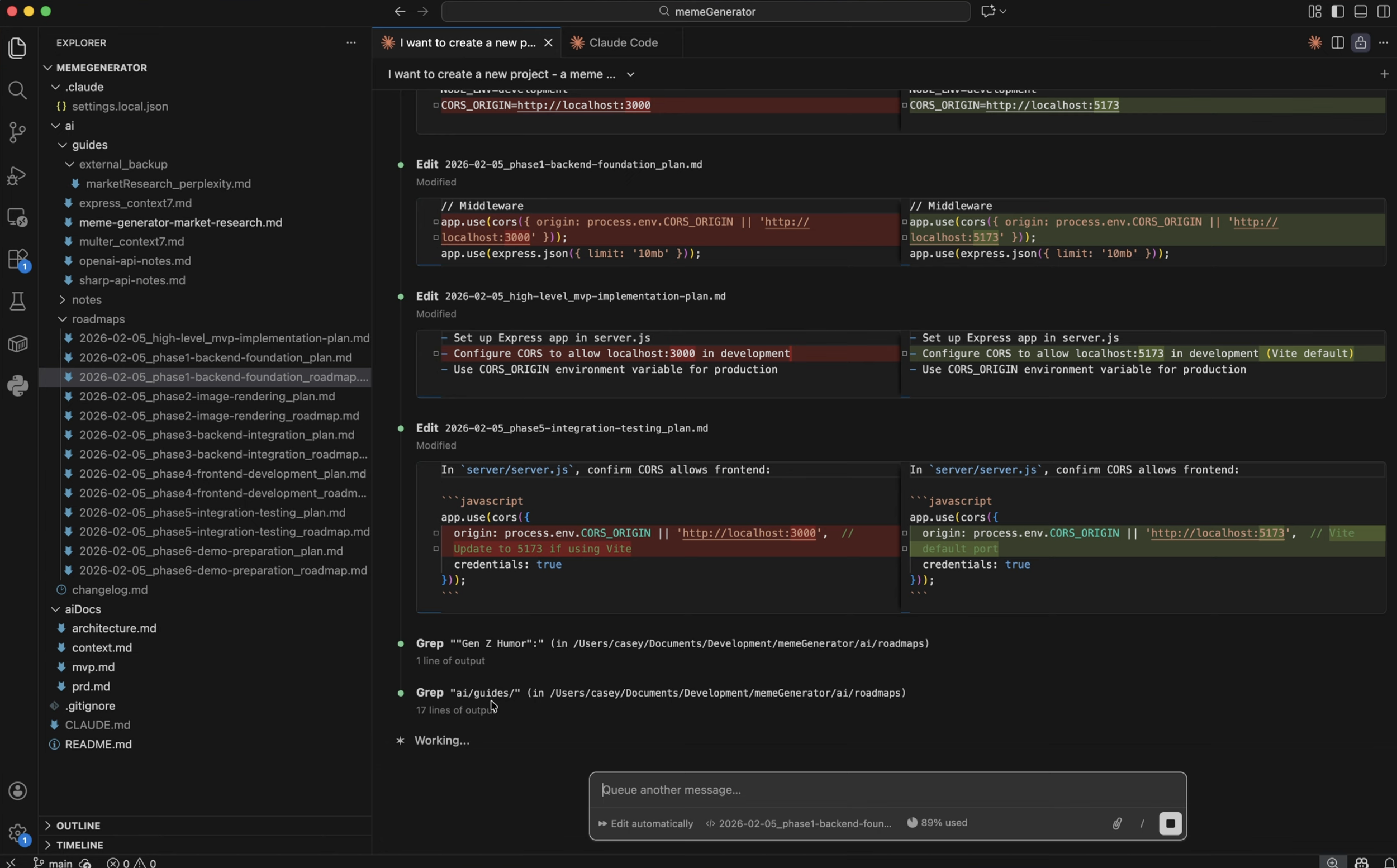Toggle the bottom panel
Image resolution: width=1397 pixels, height=868 pixels.
1361,12
